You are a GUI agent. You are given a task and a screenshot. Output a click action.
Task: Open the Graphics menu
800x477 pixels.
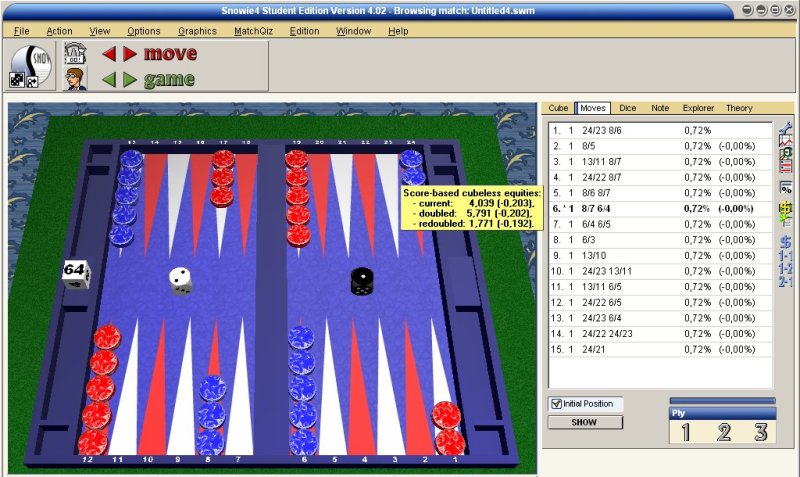(197, 31)
